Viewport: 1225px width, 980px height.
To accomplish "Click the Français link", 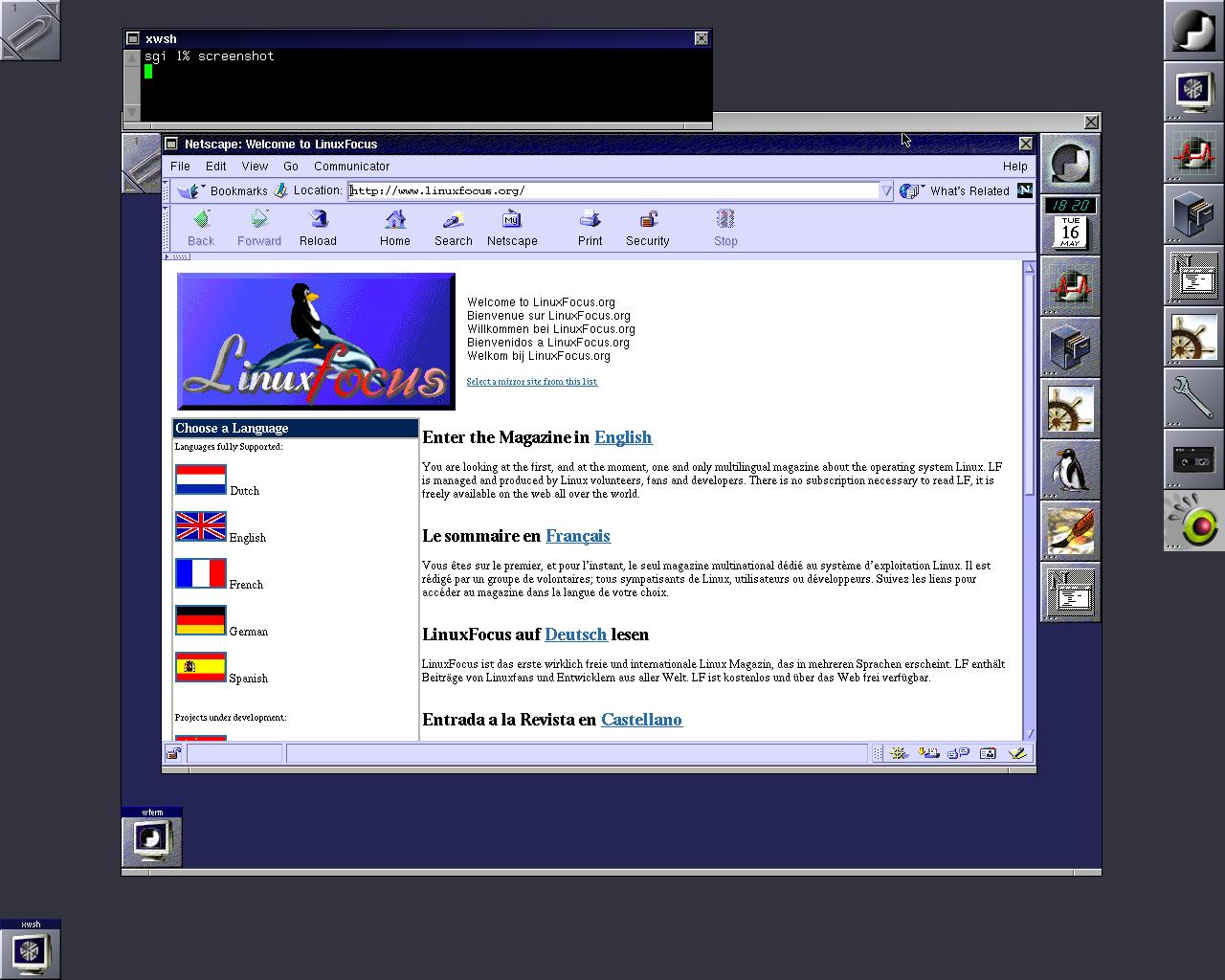I will point(578,536).
